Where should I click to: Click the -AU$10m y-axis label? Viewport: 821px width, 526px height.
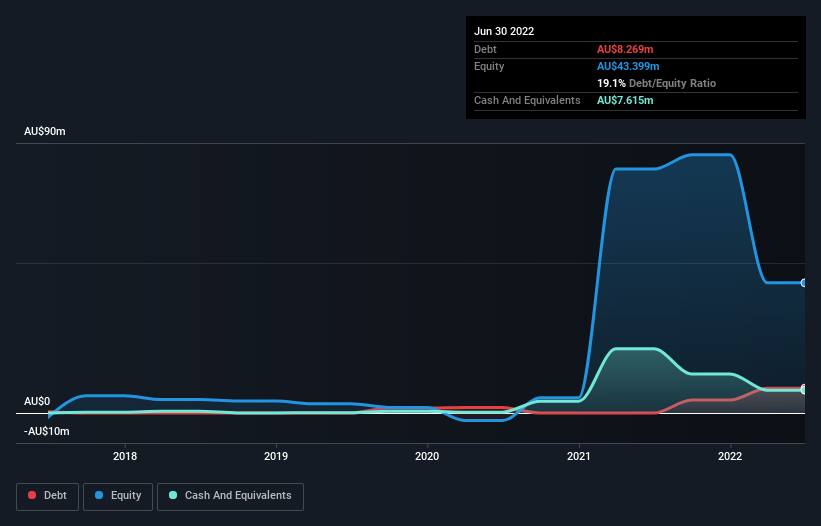tap(47, 431)
